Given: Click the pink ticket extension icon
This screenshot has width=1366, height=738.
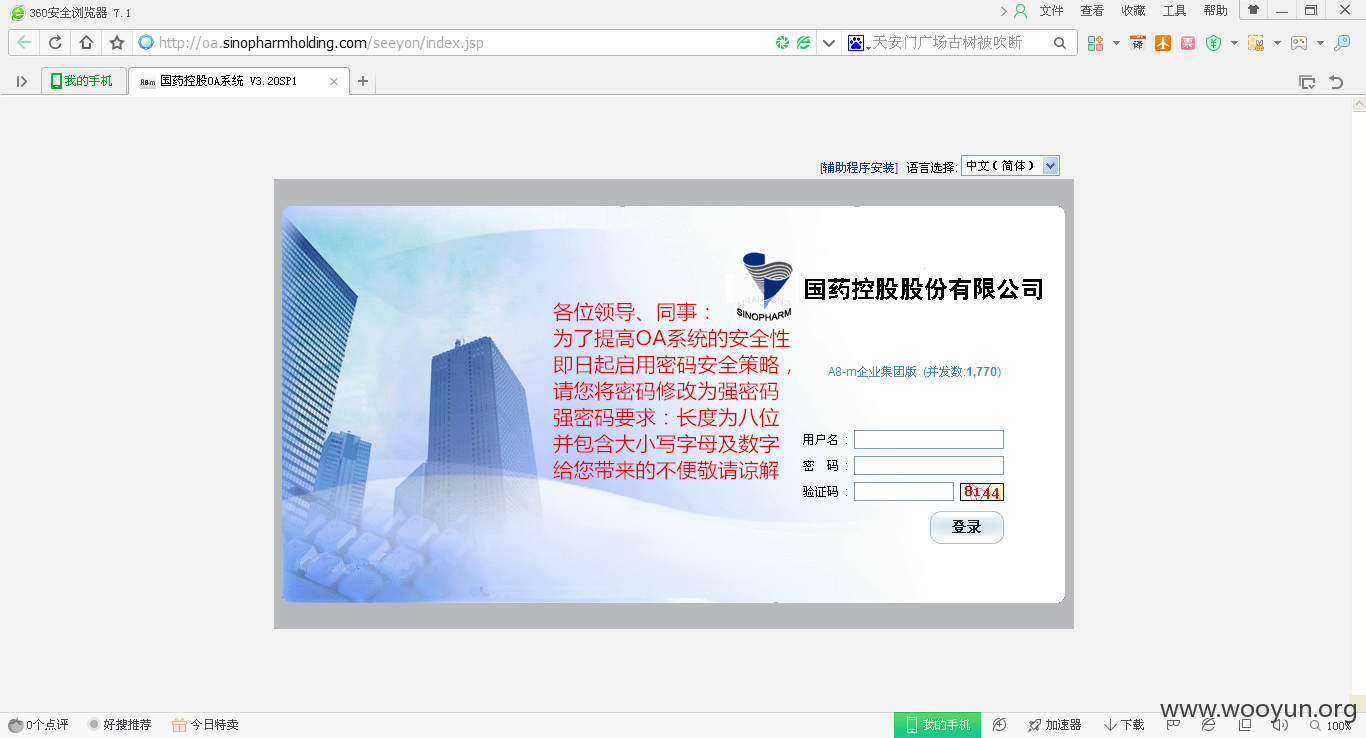Looking at the screenshot, I should click(1187, 43).
